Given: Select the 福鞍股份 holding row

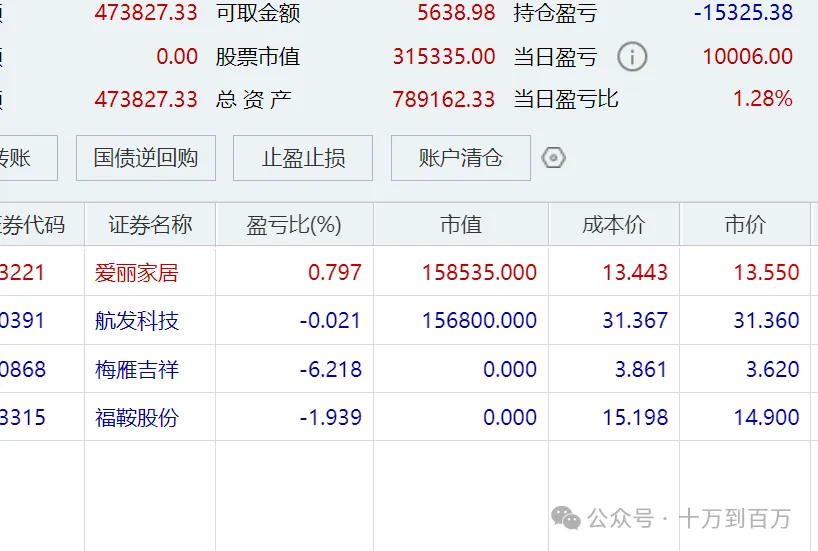Looking at the screenshot, I should coord(137,417).
